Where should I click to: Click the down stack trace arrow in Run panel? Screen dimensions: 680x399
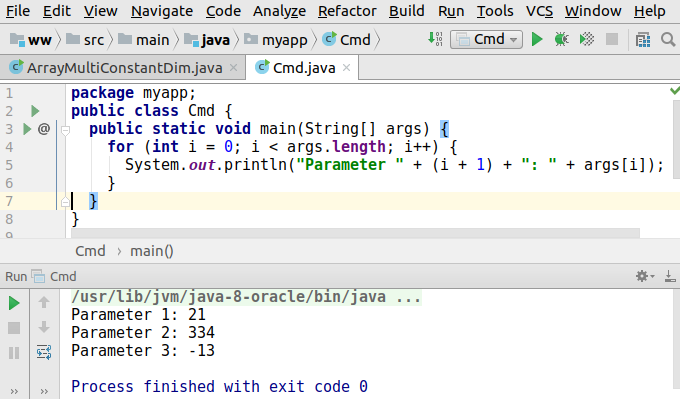[44, 327]
